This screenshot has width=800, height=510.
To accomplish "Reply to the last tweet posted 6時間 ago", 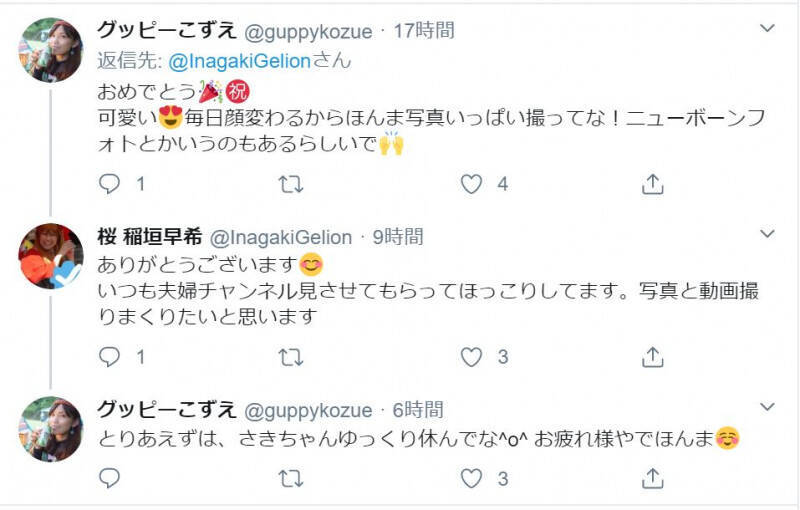I will pos(111,480).
